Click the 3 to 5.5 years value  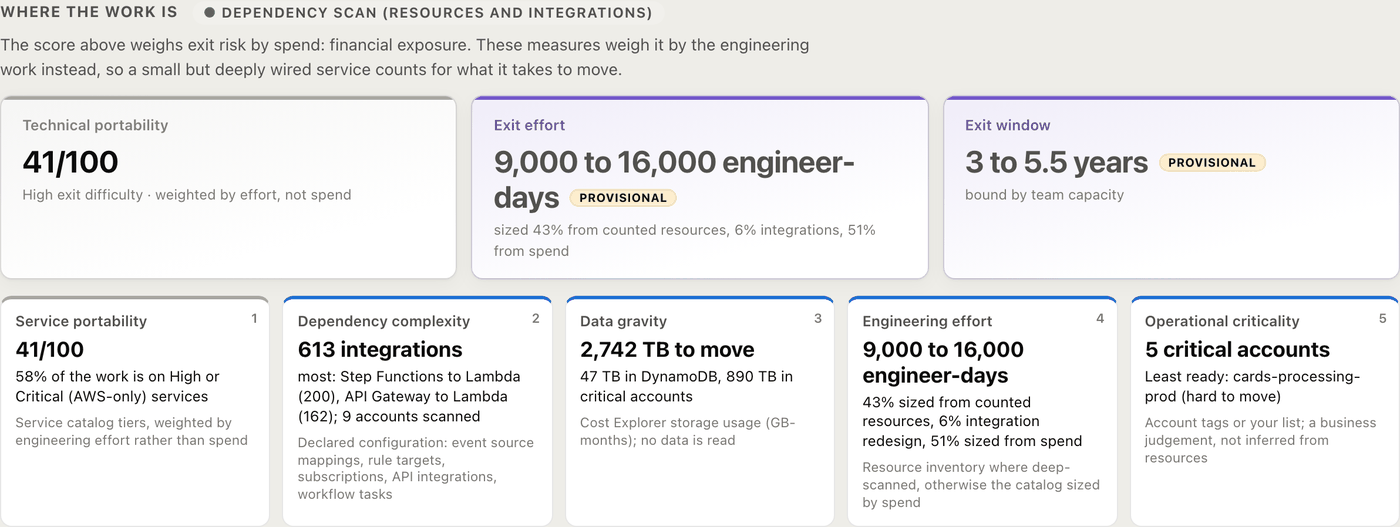click(x=1056, y=162)
